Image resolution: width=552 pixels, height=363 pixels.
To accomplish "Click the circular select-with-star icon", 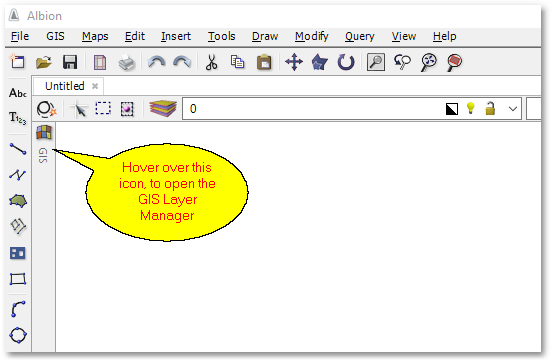I will [x=46, y=109].
